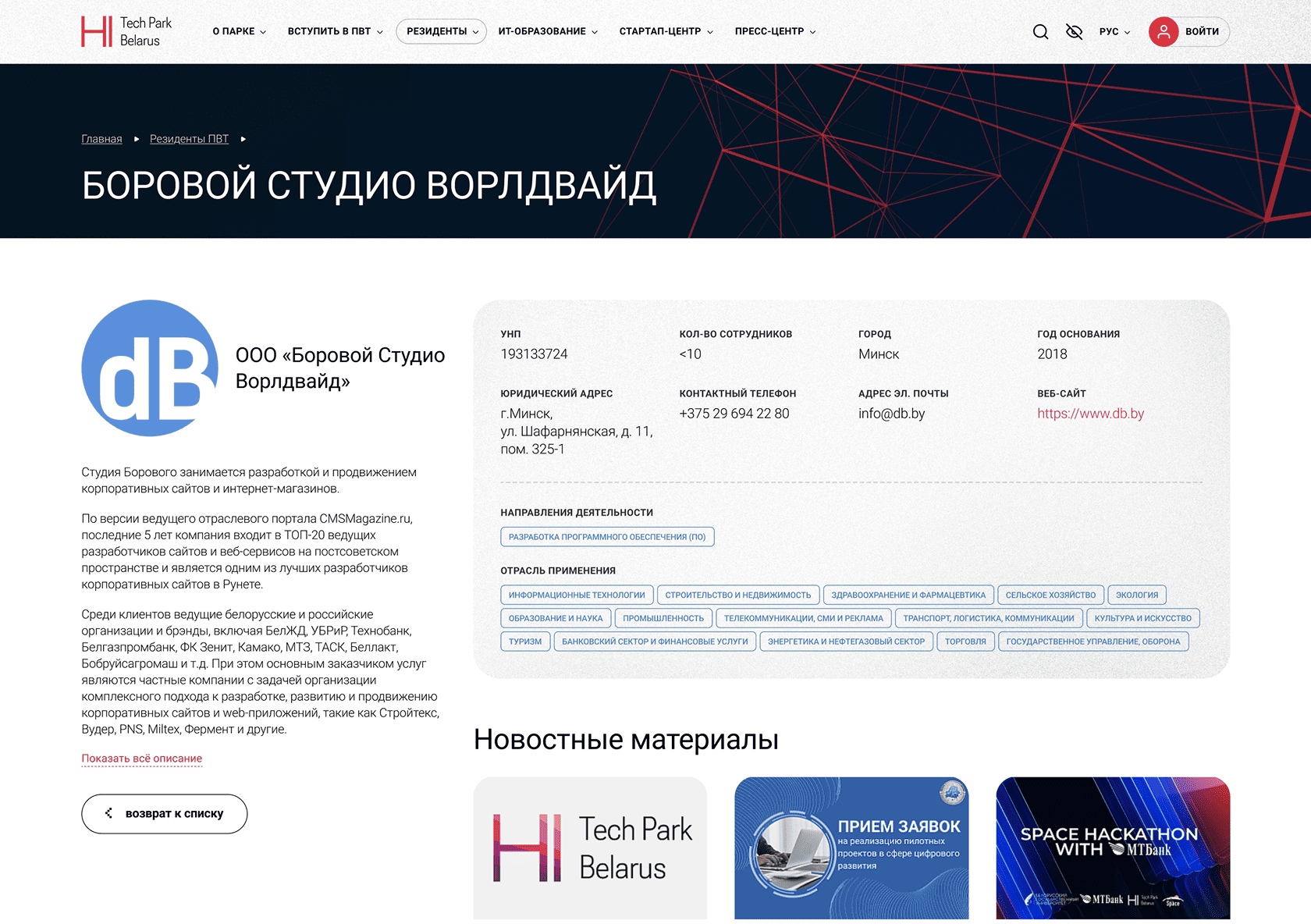Select the Разработка программного обеспечения (ПО) tag
Screen dimensions: 1311x924
pos(607,537)
